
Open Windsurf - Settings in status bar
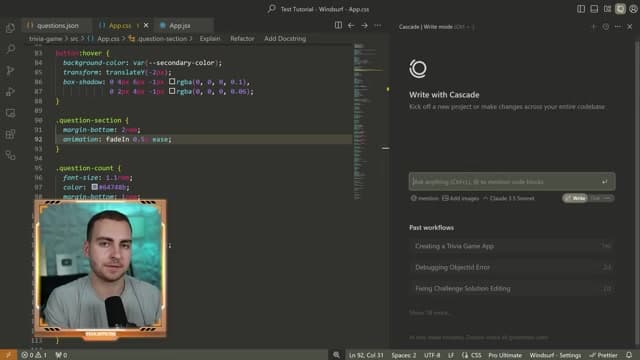tap(555, 355)
